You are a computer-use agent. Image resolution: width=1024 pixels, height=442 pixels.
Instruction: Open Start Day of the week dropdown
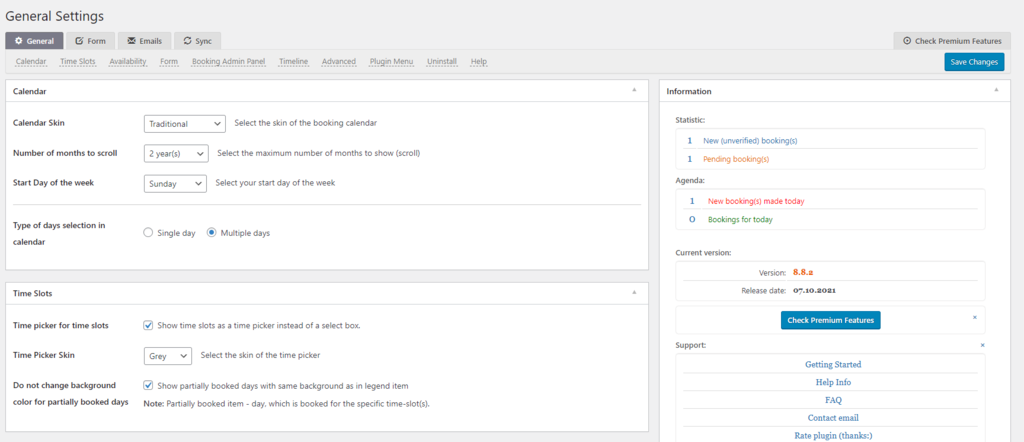click(x=176, y=183)
